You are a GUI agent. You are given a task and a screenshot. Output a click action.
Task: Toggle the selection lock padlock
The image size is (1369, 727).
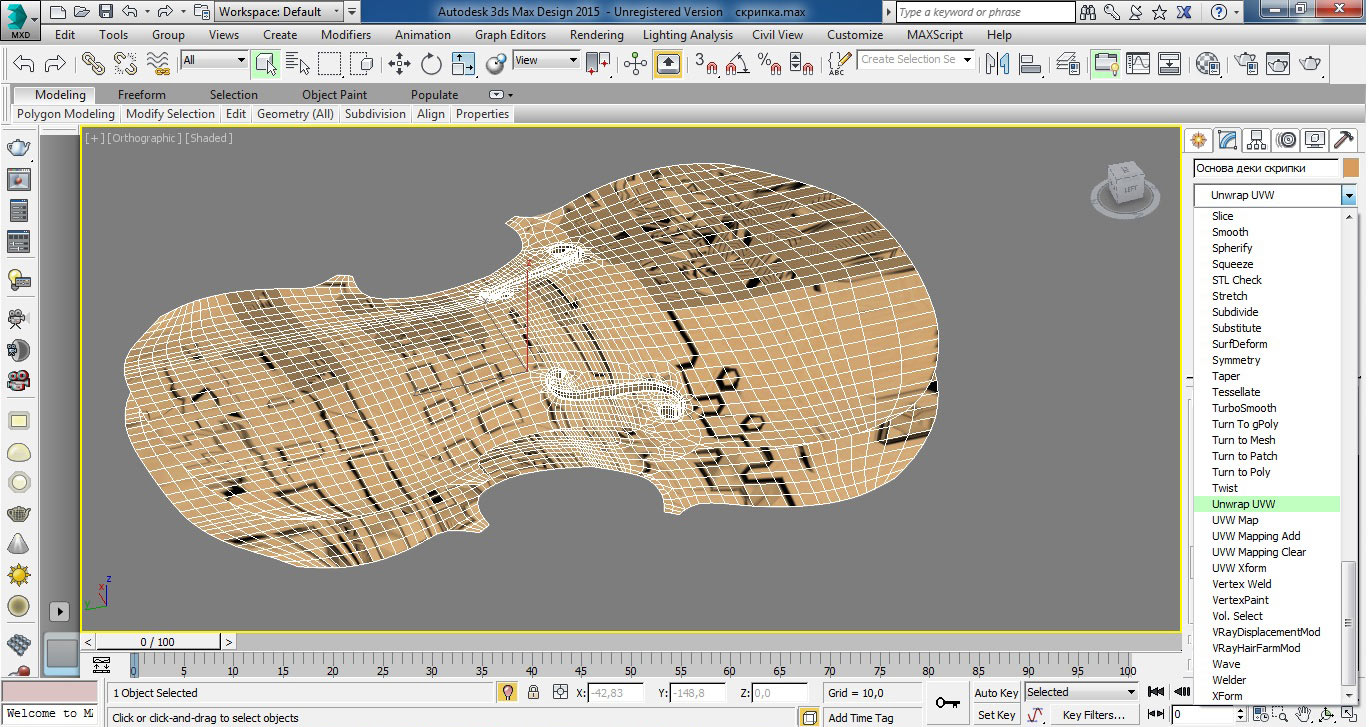click(533, 692)
